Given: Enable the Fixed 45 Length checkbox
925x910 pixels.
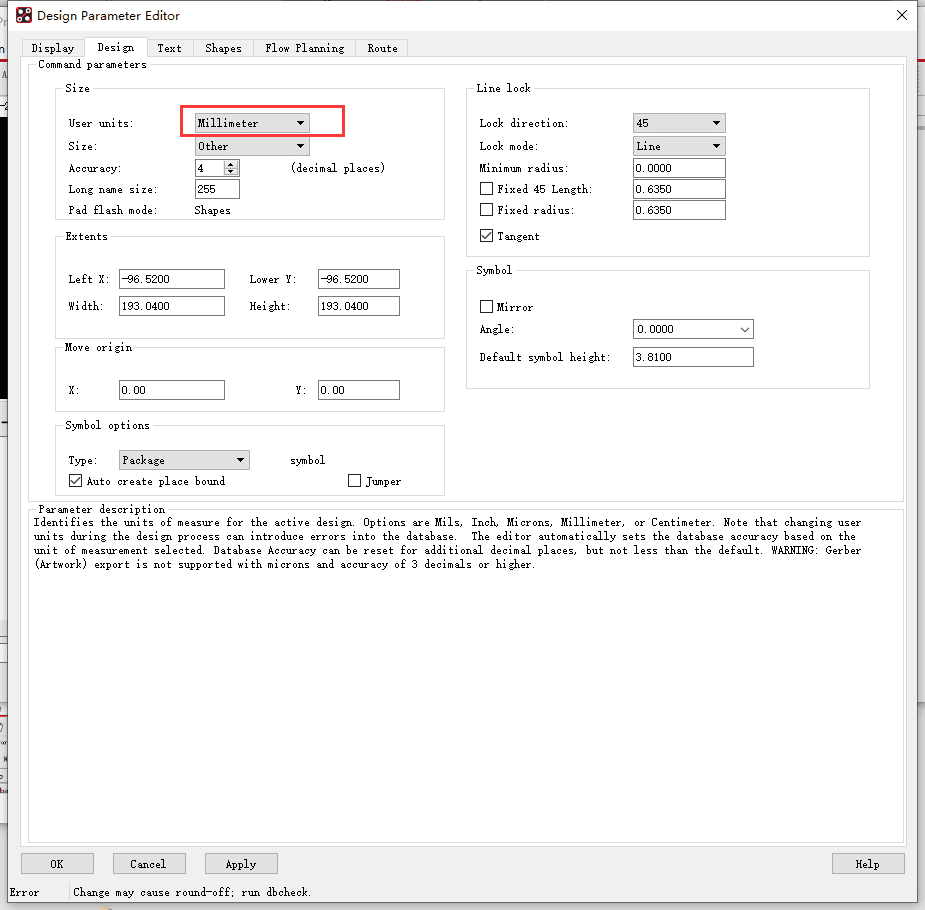Looking at the screenshot, I should tap(487, 189).
